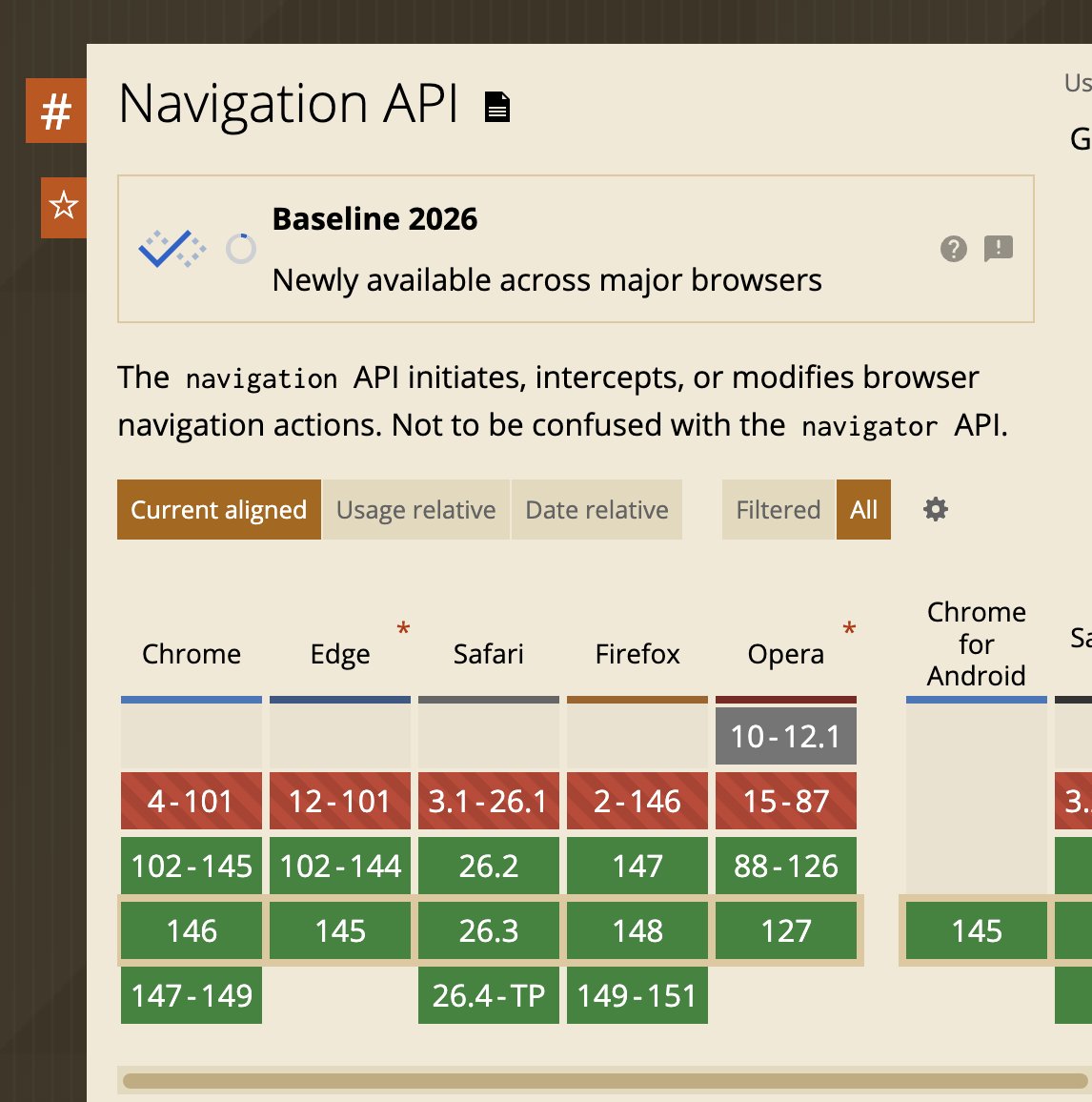Select the All toggle

click(863, 510)
